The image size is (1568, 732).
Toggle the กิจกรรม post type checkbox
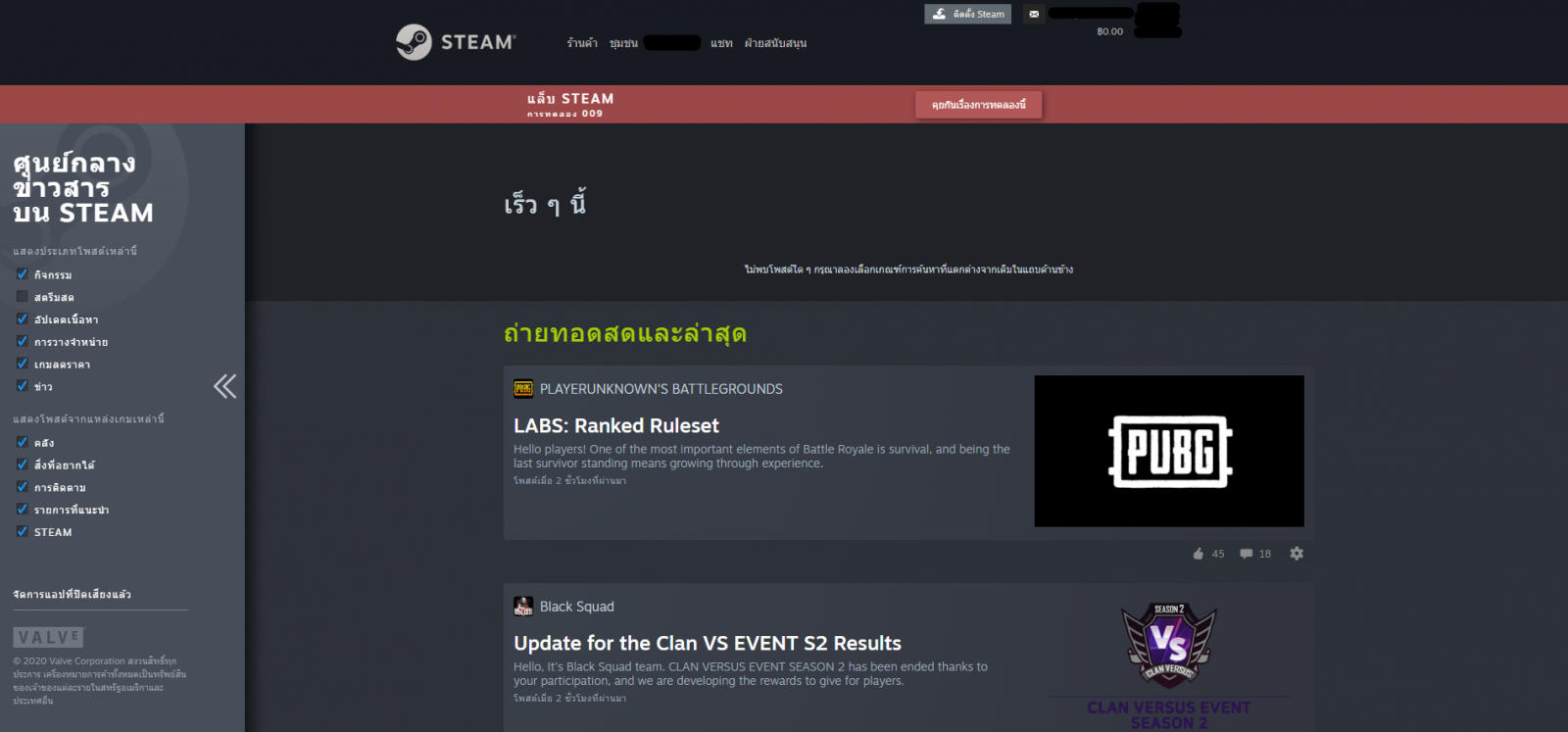[22, 274]
